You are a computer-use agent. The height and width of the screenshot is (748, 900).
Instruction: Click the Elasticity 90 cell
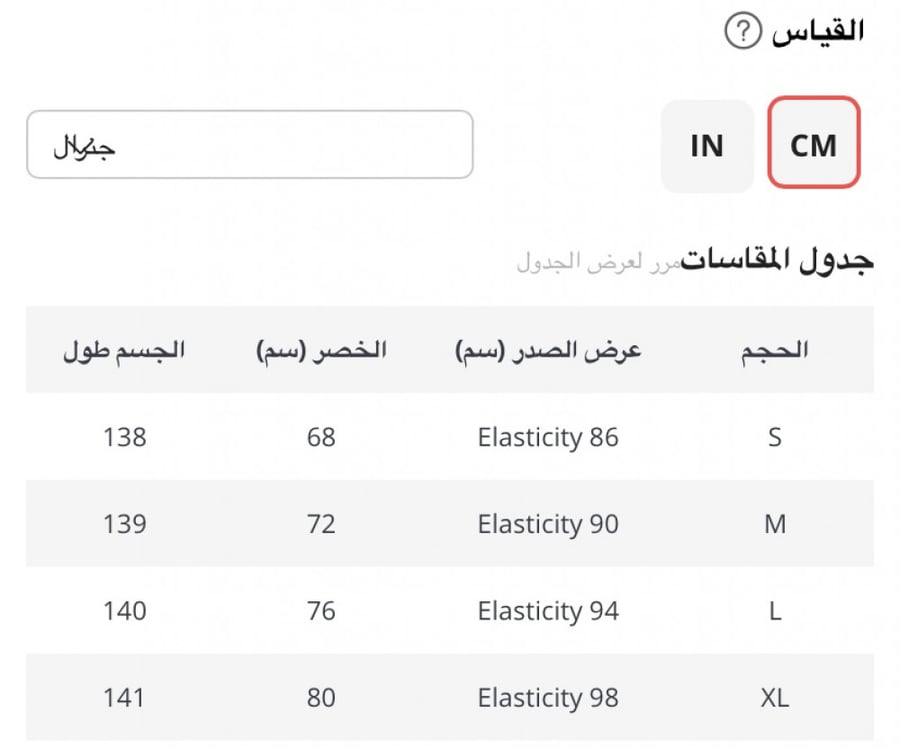coord(548,524)
